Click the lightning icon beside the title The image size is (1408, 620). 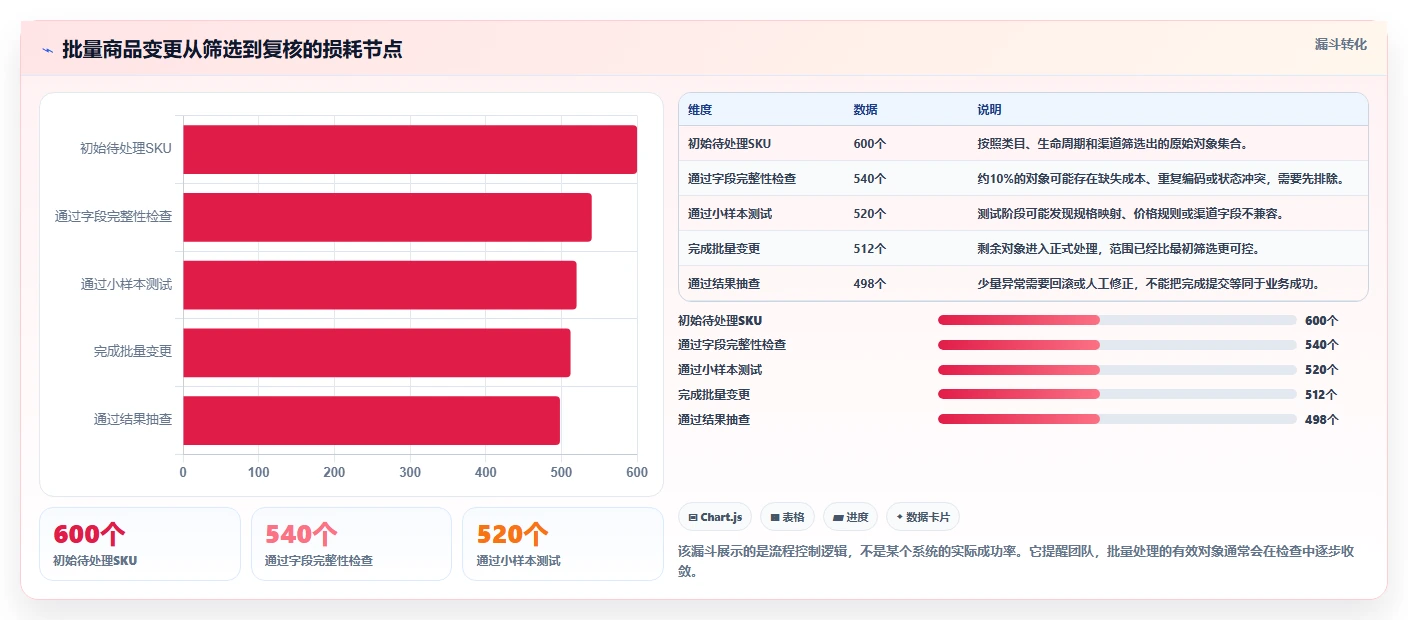[47, 50]
